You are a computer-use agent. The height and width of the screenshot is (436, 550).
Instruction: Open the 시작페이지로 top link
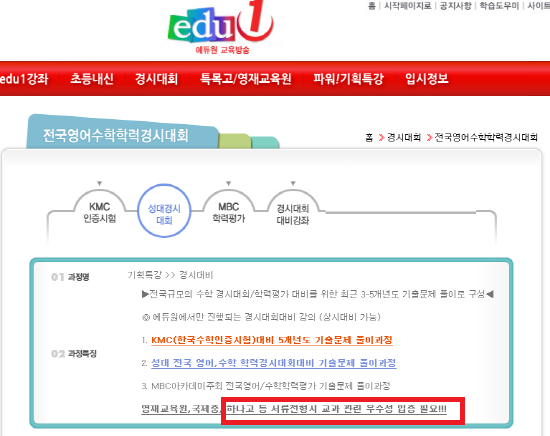(x=408, y=6)
